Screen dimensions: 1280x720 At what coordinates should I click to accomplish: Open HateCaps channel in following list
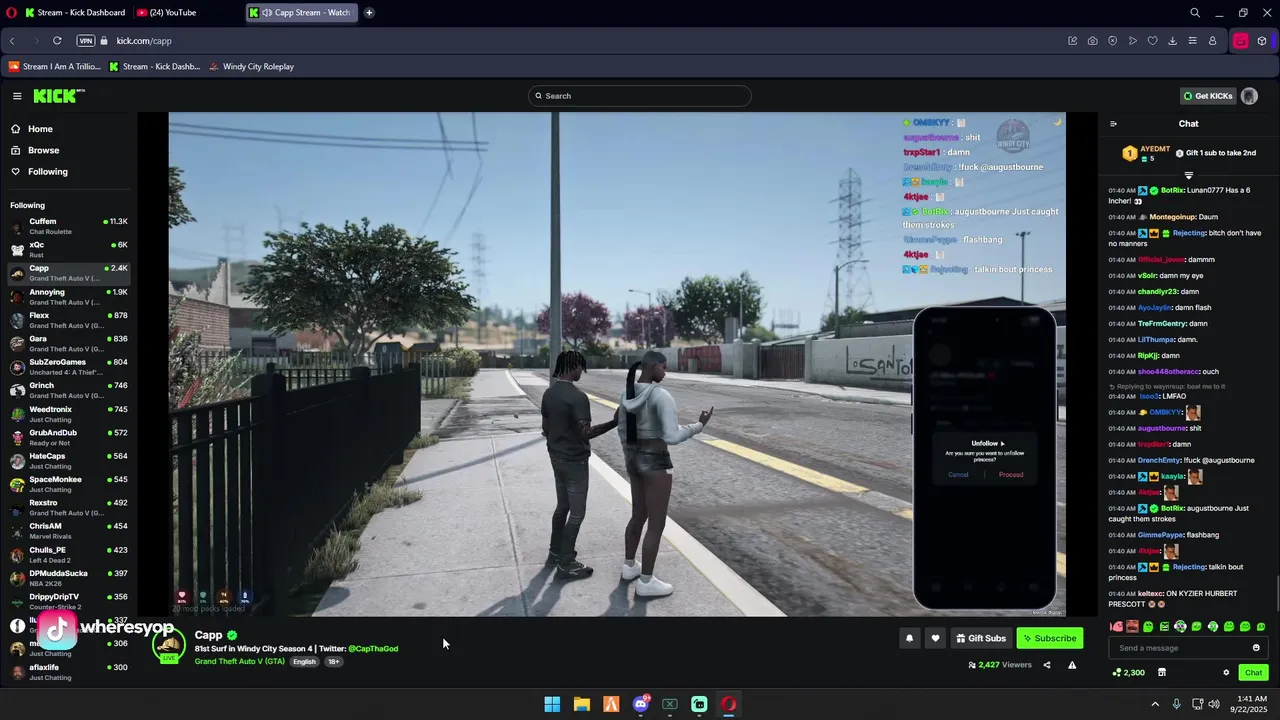[x=68, y=461]
